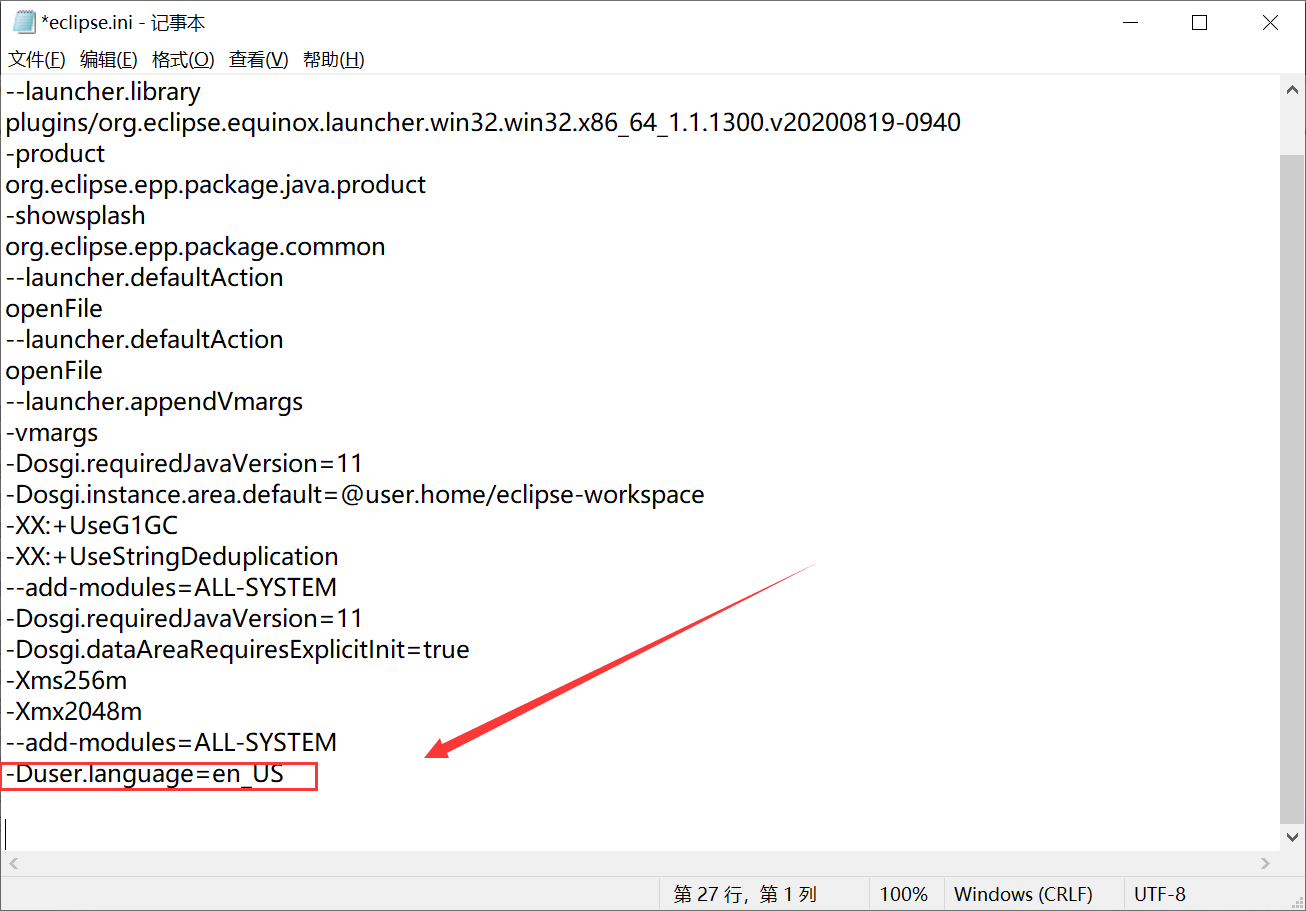Click the line "-Xmx2048m"
The width and height of the screenshot is (1306, 911).
74,712
